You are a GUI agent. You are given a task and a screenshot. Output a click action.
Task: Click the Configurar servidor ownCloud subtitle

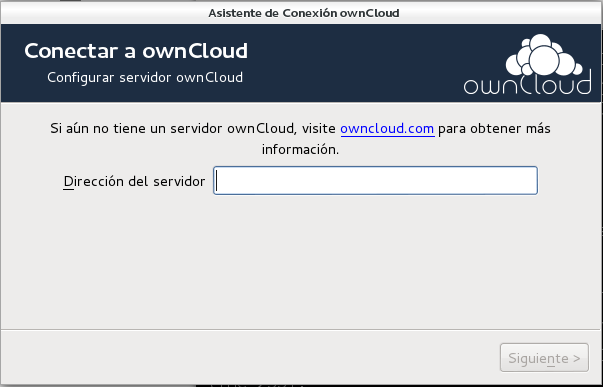click(145, 77)
